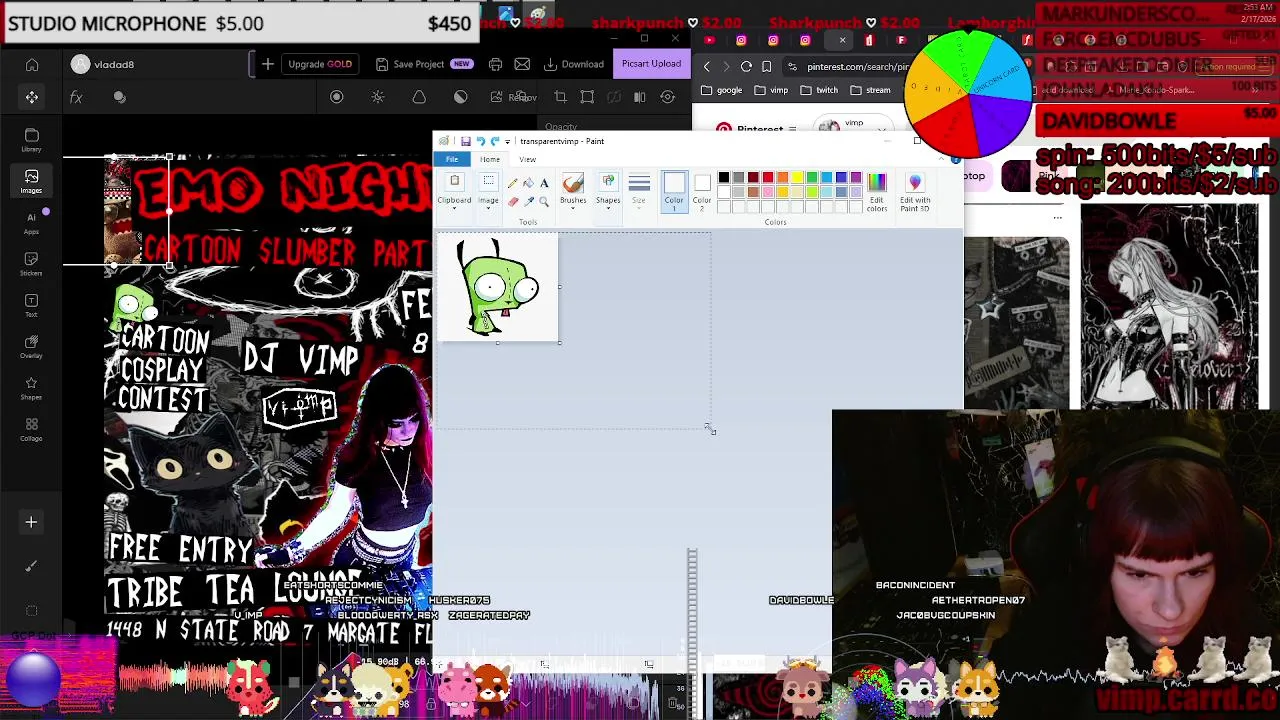Open Text tool in Picsart sidebar
Screen dimensions: 1280x720
31,305
